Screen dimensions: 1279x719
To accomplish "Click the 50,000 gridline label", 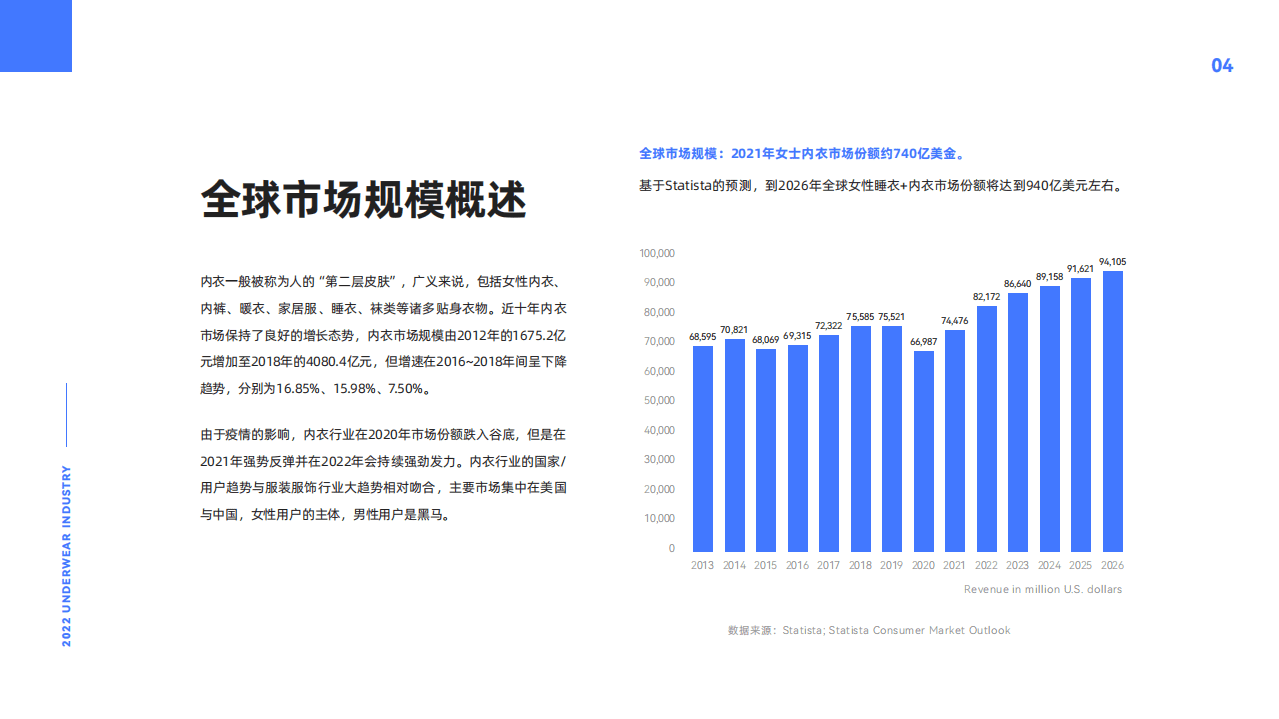I will (659, 400).
